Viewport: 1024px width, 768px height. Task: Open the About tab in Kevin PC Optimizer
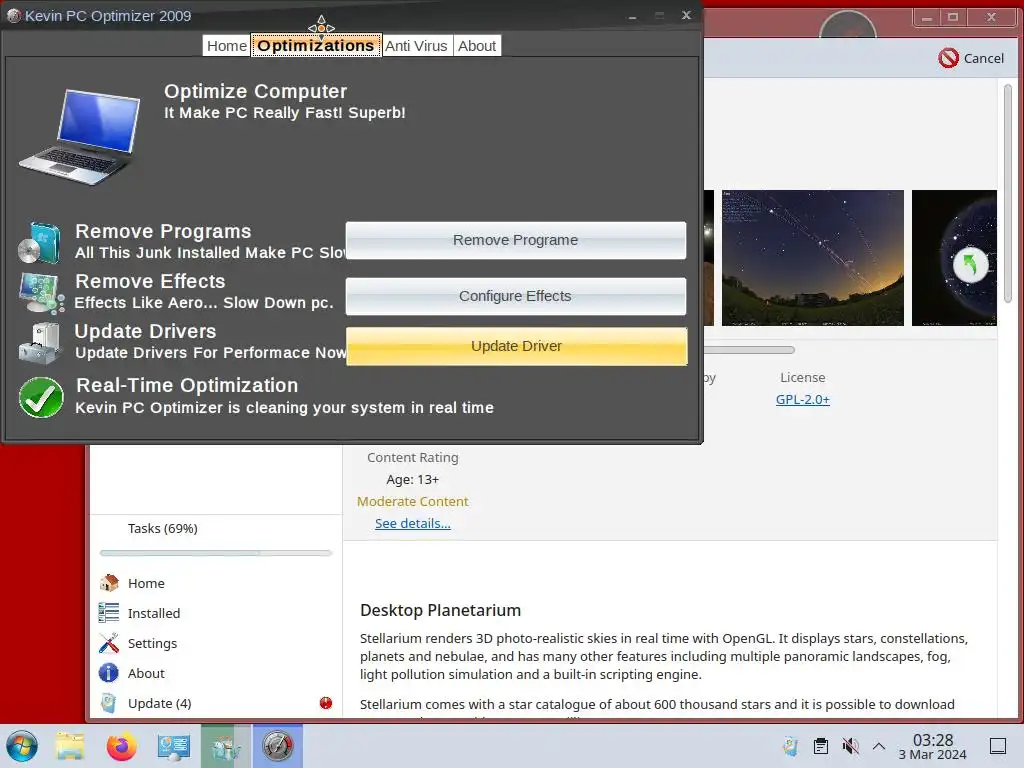(477, 46)
